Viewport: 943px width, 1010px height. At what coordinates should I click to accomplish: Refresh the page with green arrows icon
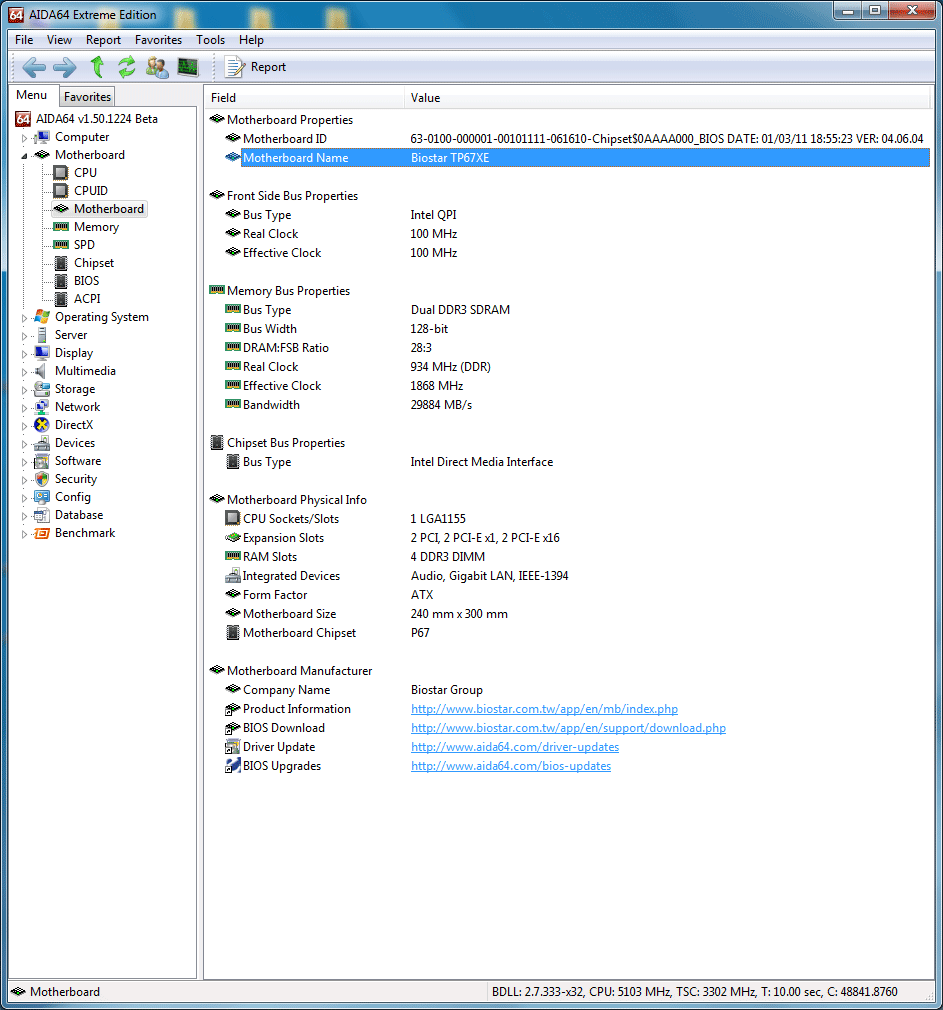(x=127, y=67)
